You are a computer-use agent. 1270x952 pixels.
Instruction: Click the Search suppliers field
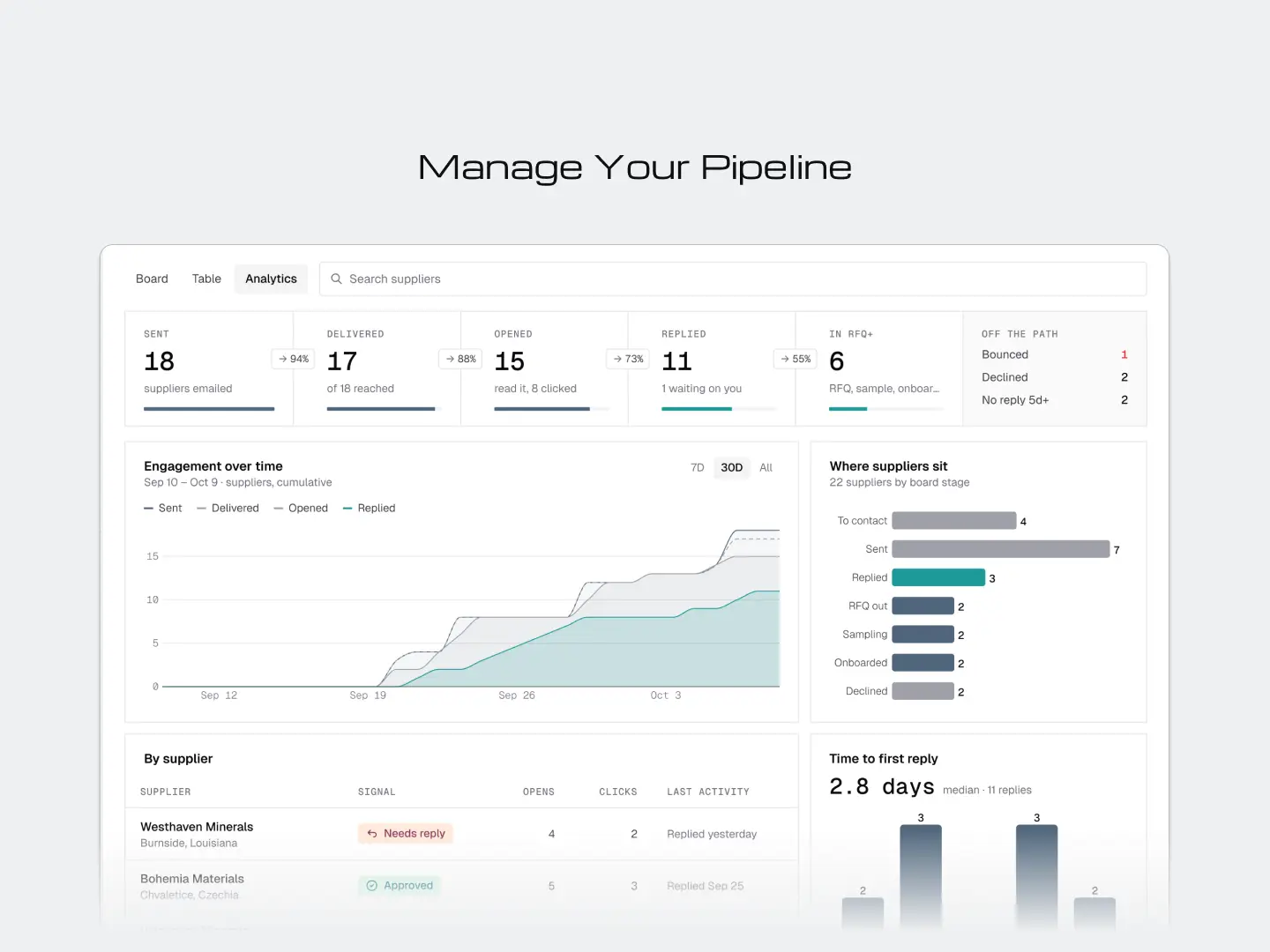tap(733, 279)
